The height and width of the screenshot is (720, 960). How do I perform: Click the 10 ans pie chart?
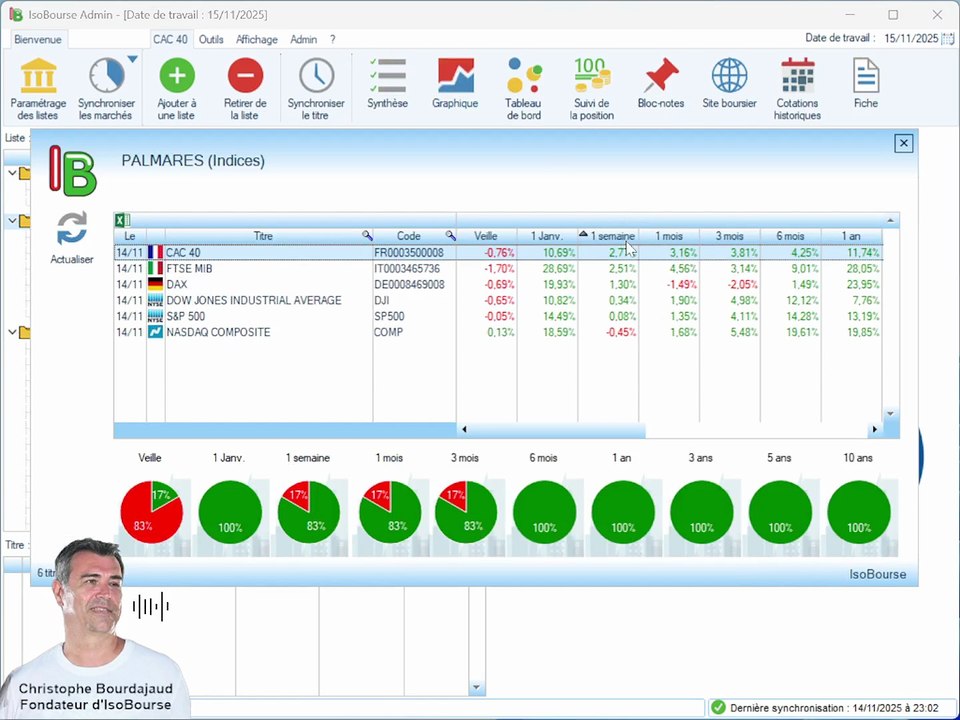[x=858, y=512]
